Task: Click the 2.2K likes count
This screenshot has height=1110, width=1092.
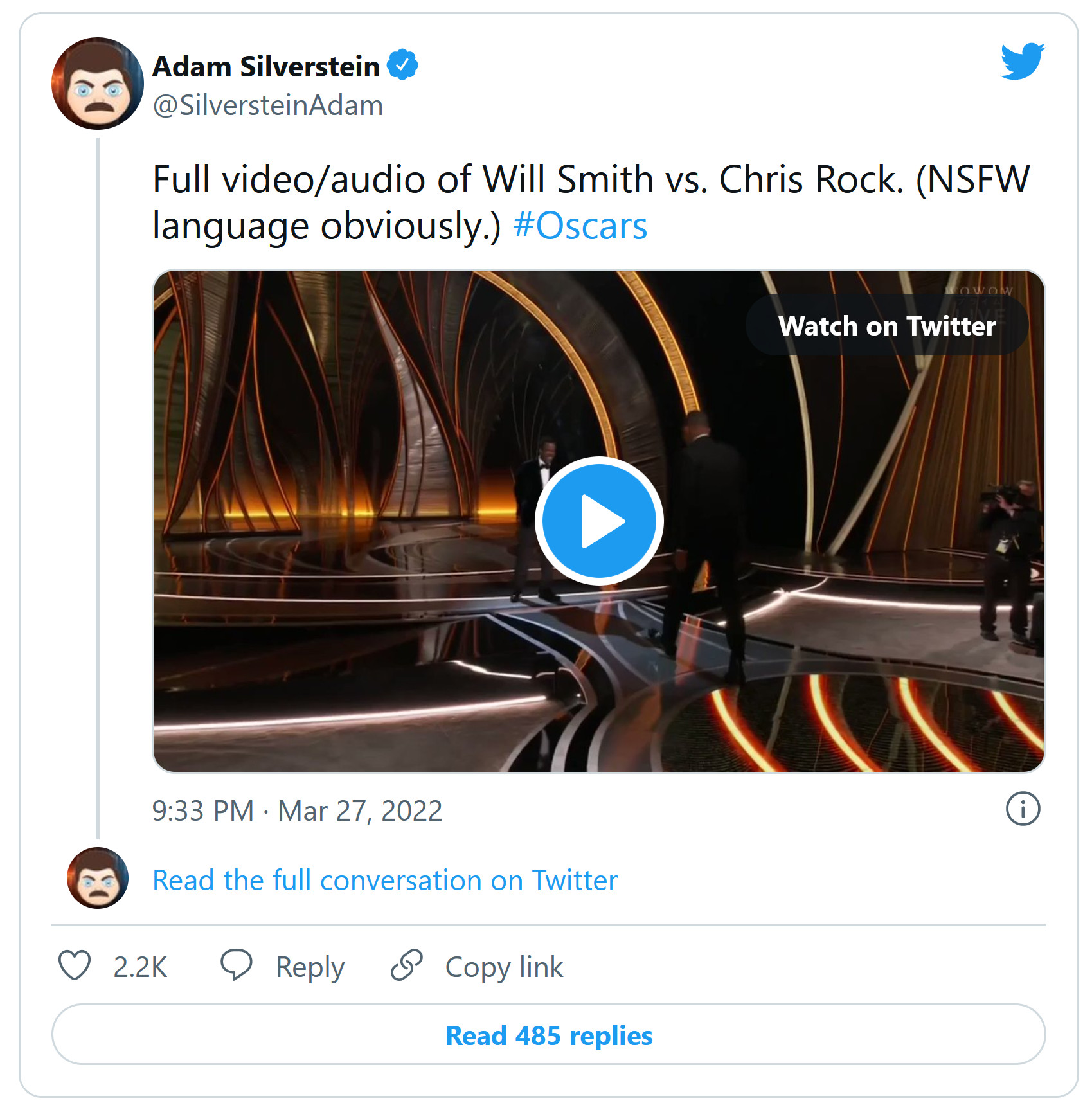Action: point(140,967)
